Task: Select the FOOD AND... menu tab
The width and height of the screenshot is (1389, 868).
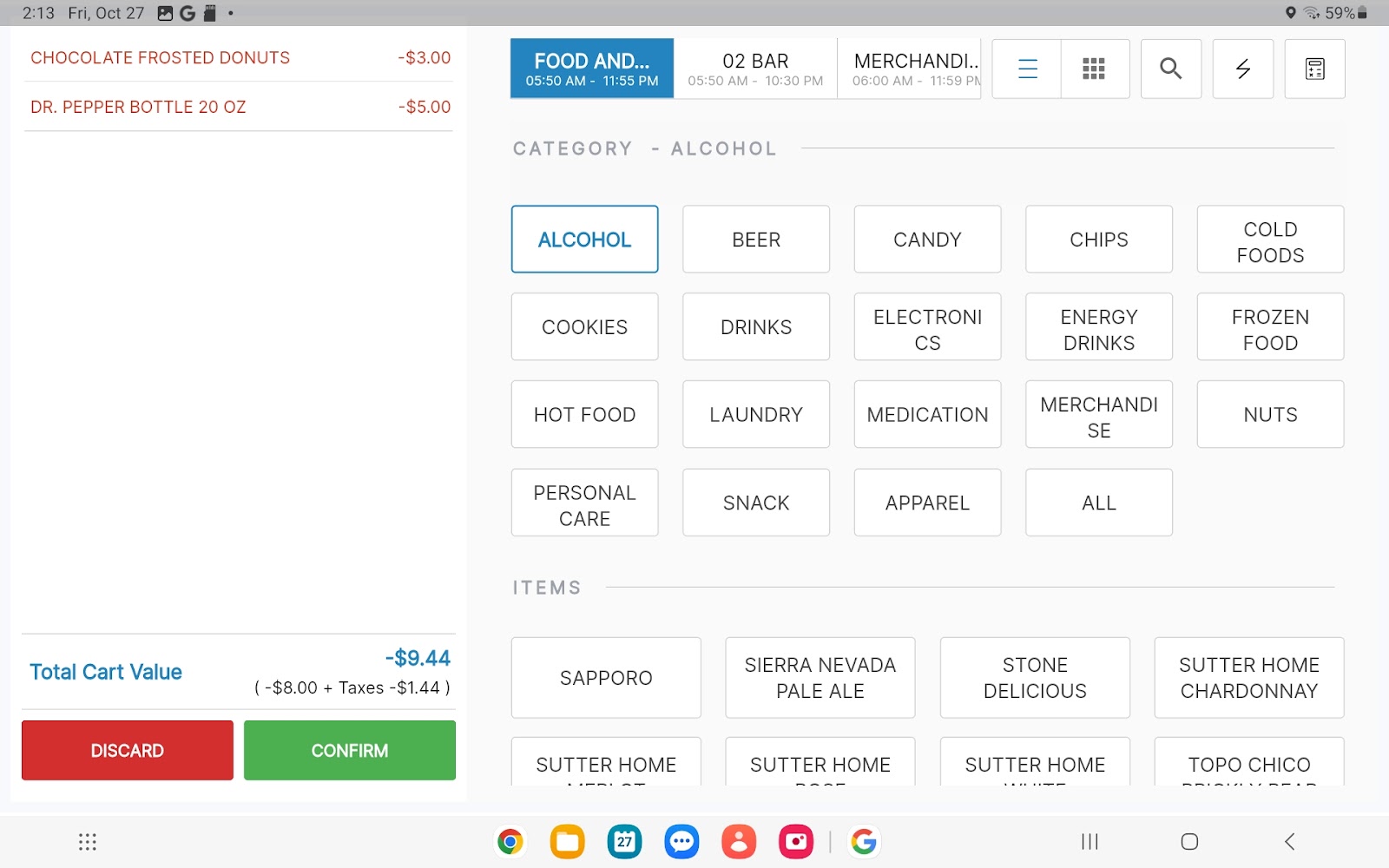Action: point(592,69)
